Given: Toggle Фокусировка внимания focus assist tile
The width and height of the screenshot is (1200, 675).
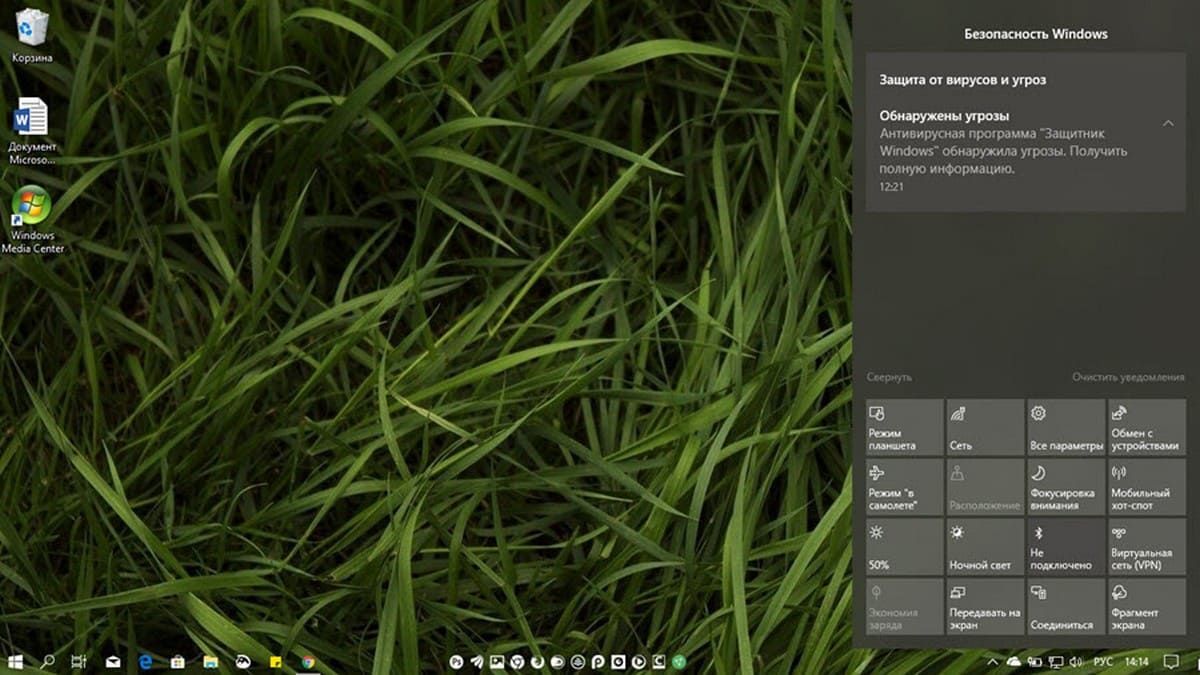Looking at the screenshot, I should click(1066, 486).
